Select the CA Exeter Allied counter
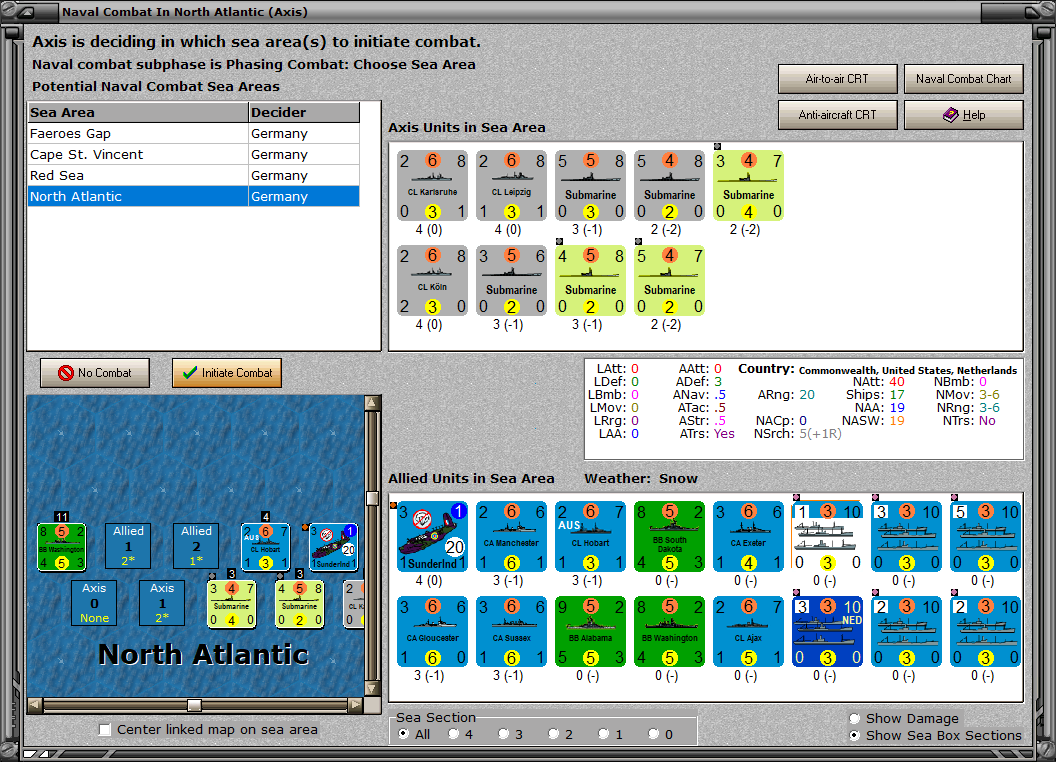The image size is (1056, 762). [748, 536]
